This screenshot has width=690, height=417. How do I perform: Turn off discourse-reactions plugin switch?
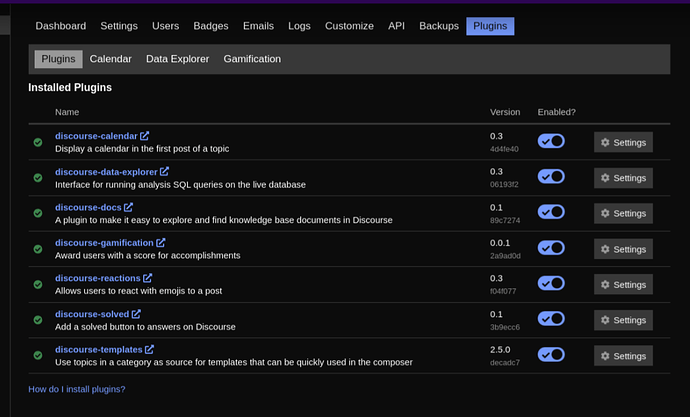click(551, 283)
